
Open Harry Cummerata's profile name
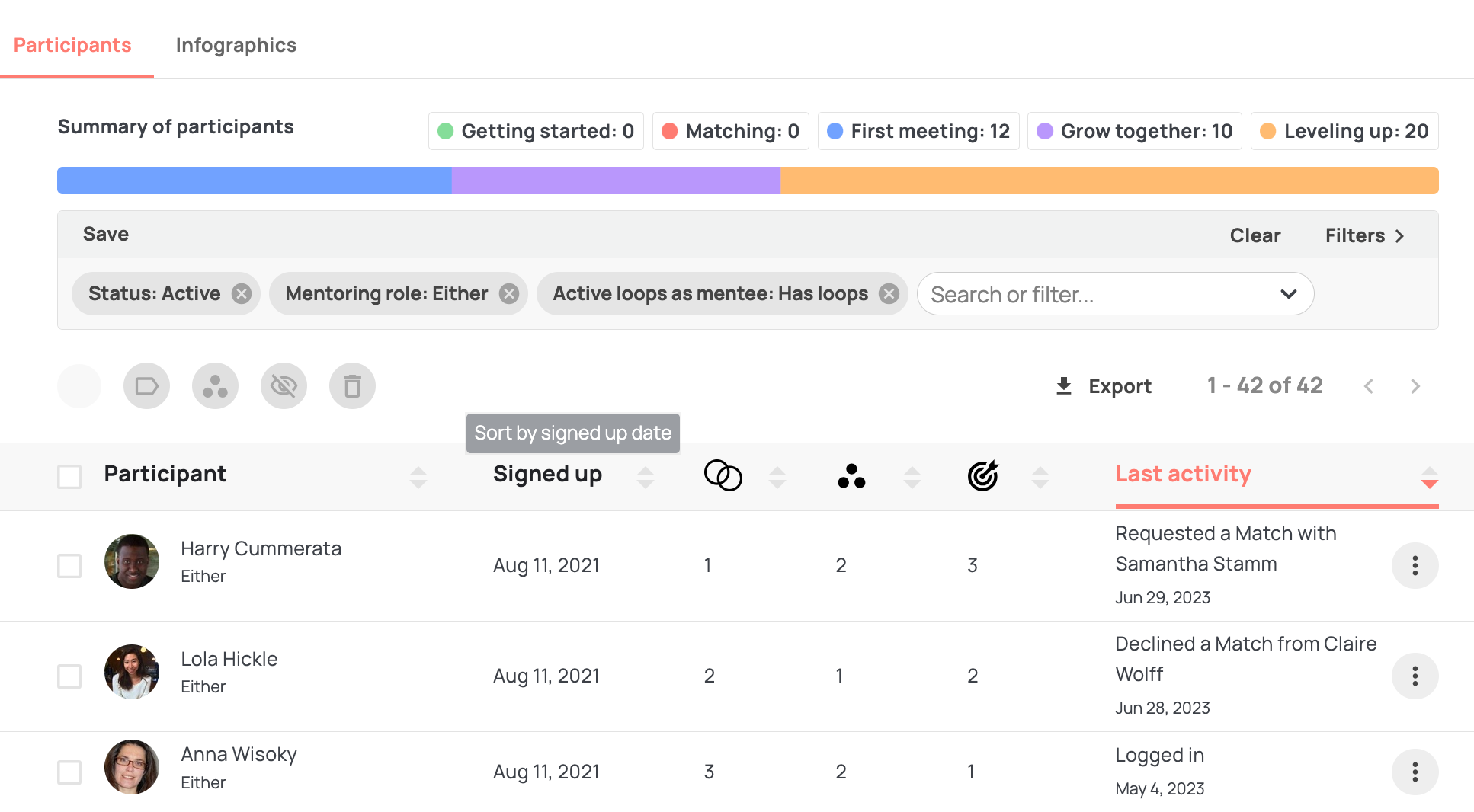click(261, 548)
